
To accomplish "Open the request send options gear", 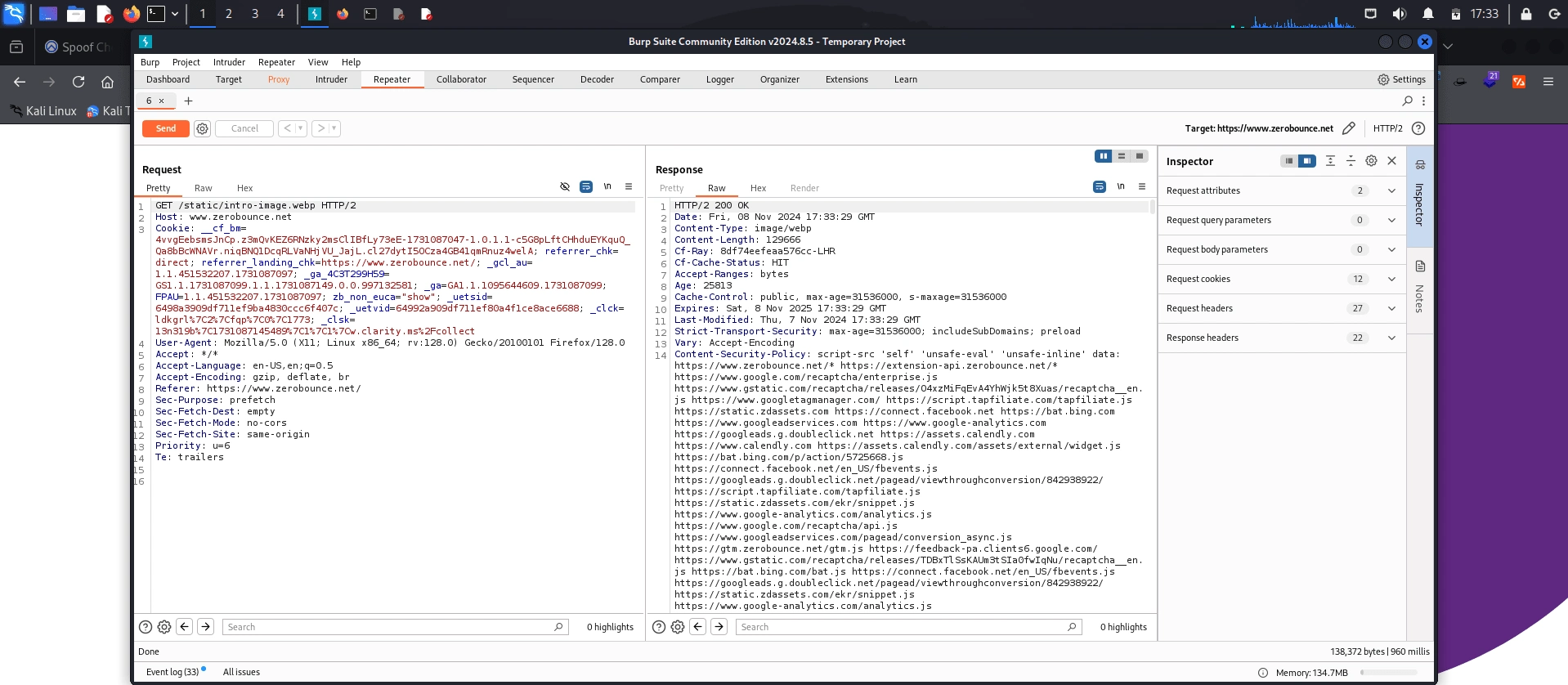I will (203, 128).
